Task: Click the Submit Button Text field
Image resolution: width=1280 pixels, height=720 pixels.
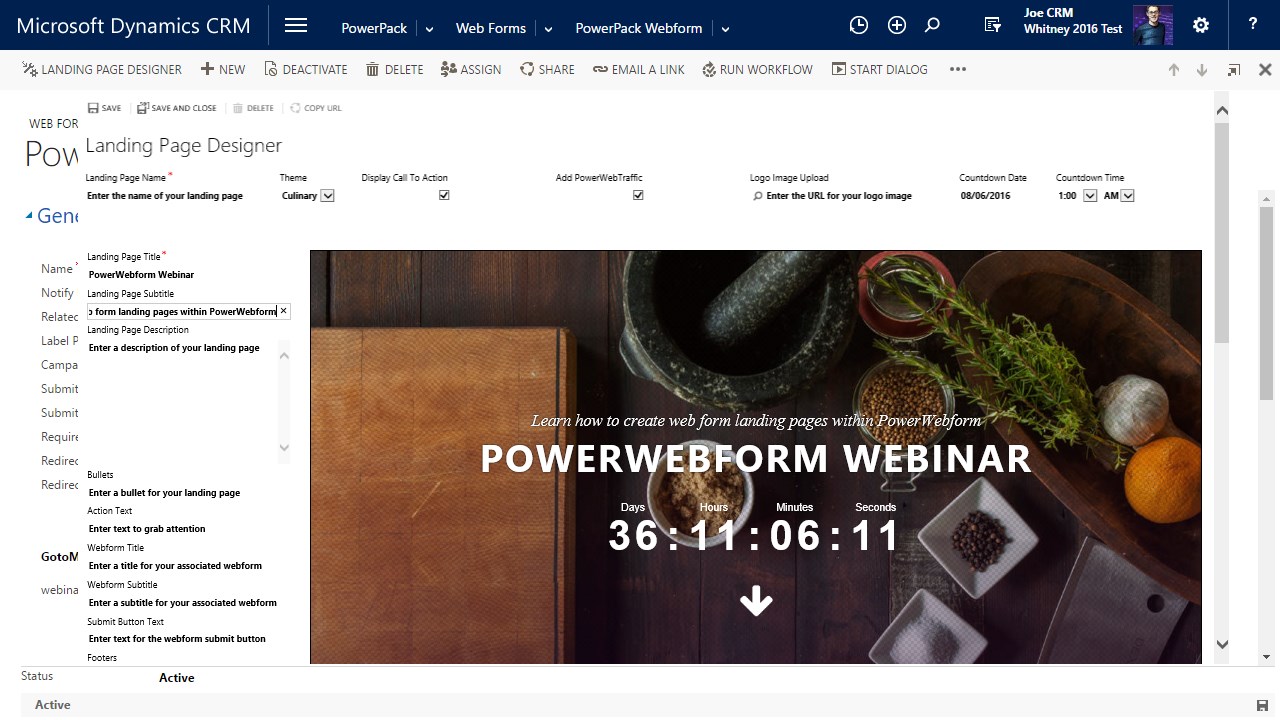Action: 188,639
